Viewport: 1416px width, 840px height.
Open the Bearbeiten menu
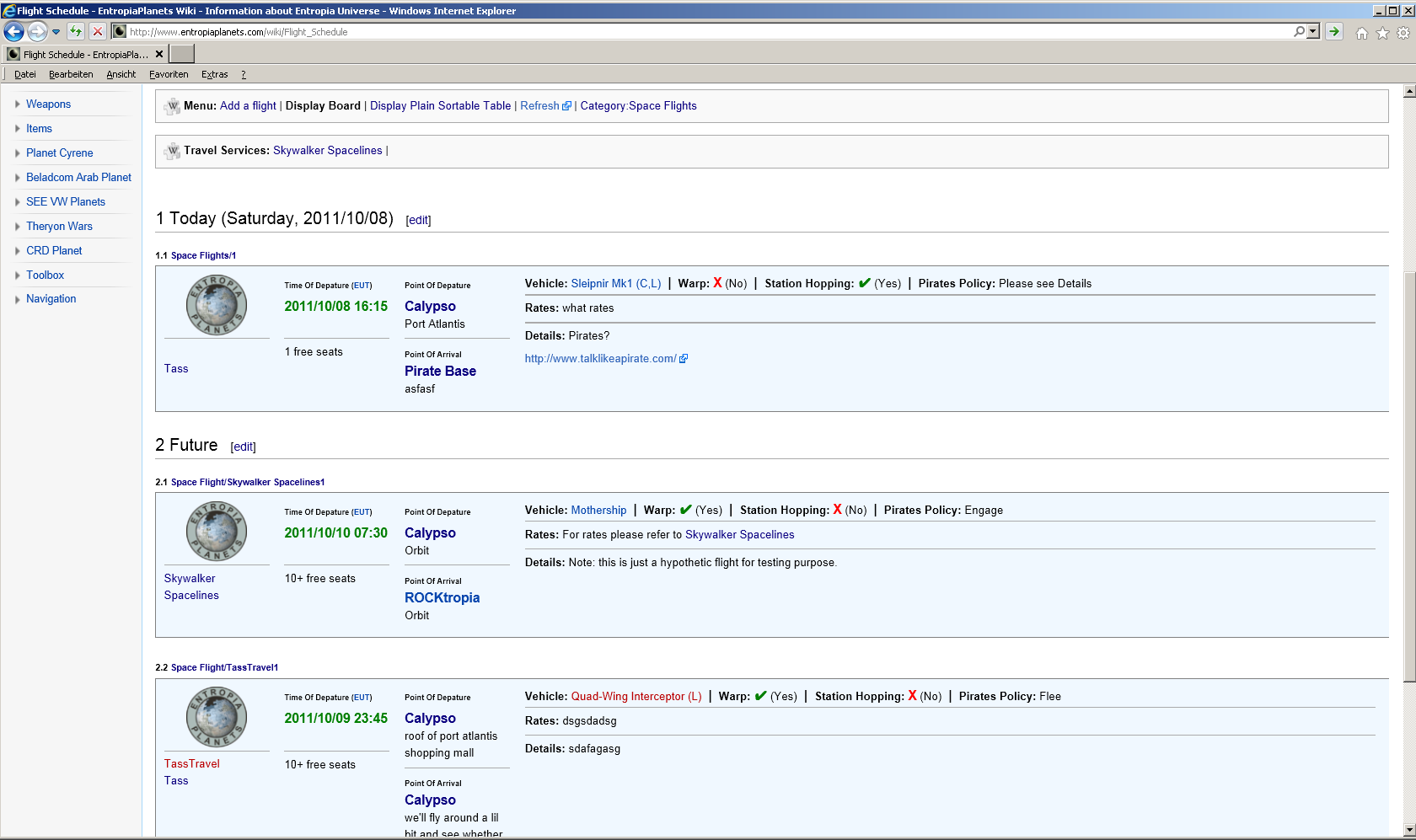coord(71,74)
